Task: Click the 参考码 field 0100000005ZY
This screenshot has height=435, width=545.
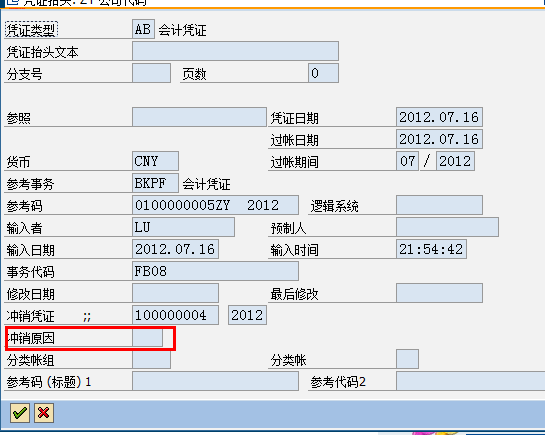Action: [215, 205]
